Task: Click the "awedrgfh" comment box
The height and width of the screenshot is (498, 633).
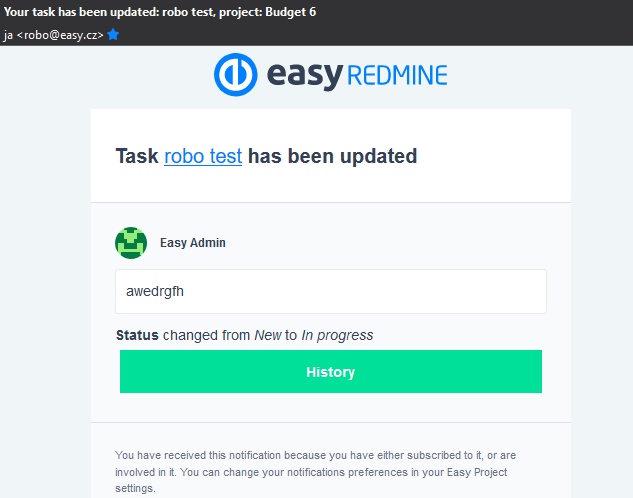Action: 330,292
